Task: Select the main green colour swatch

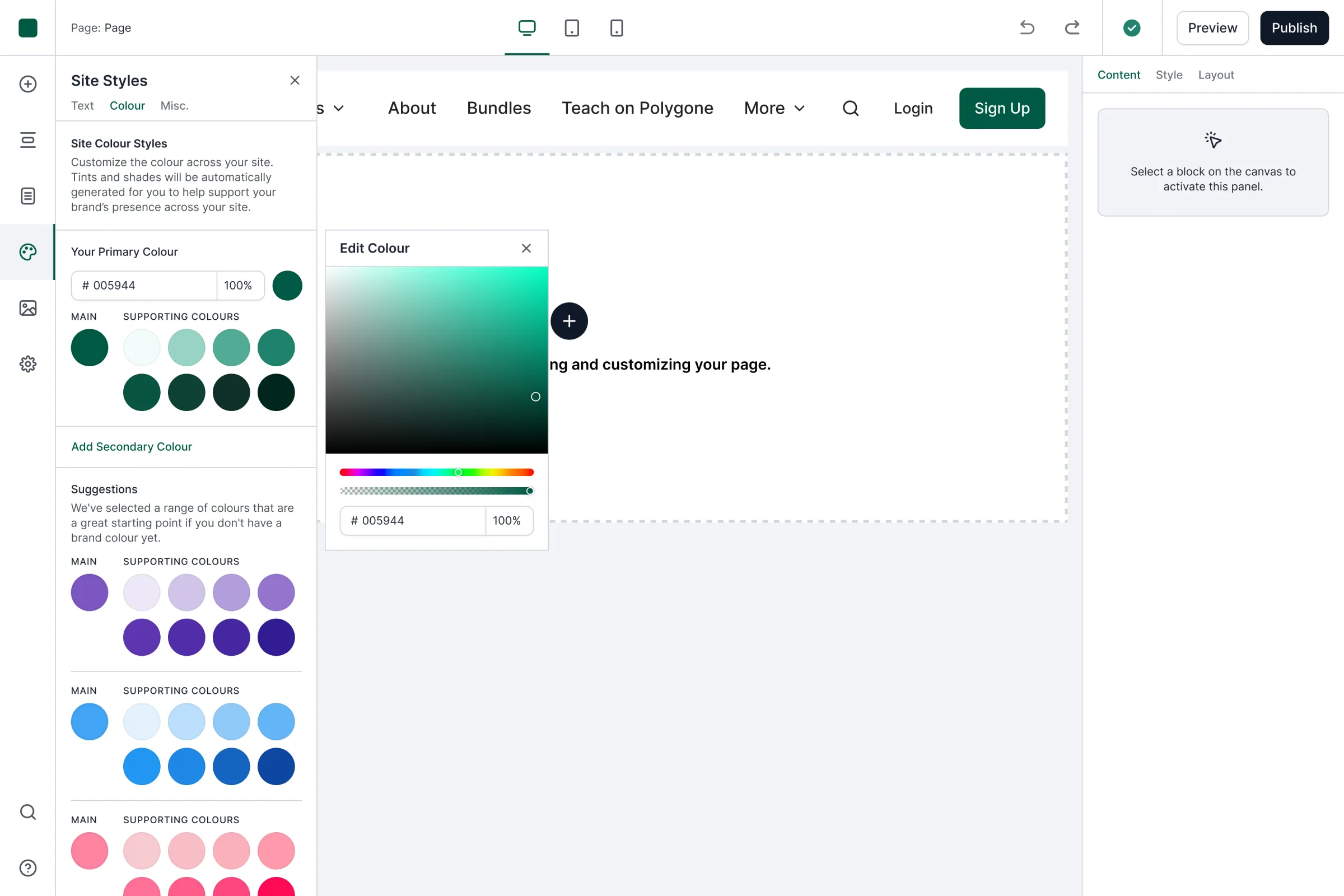Action: pos(89,347)
